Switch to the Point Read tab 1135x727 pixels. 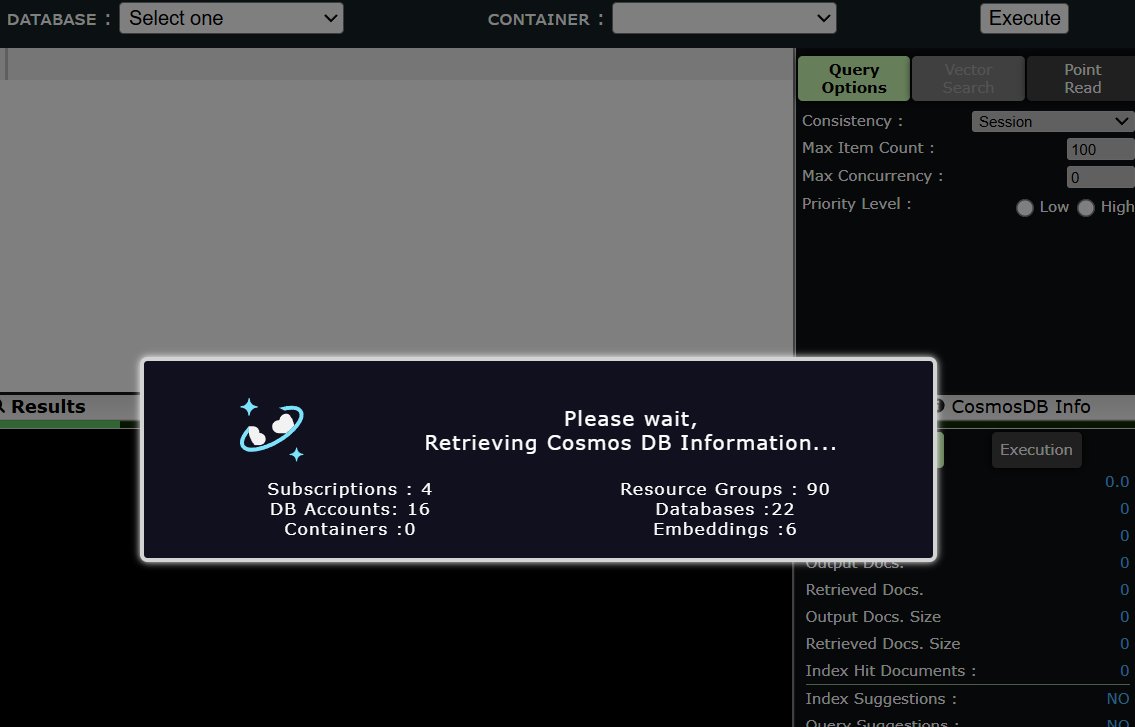coord(1082,78)
